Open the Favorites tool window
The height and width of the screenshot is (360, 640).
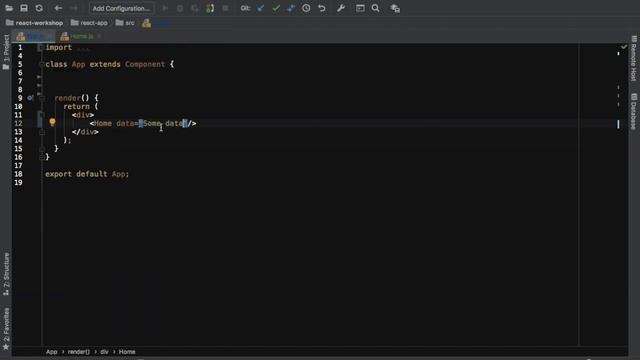[x=6, y=329]
